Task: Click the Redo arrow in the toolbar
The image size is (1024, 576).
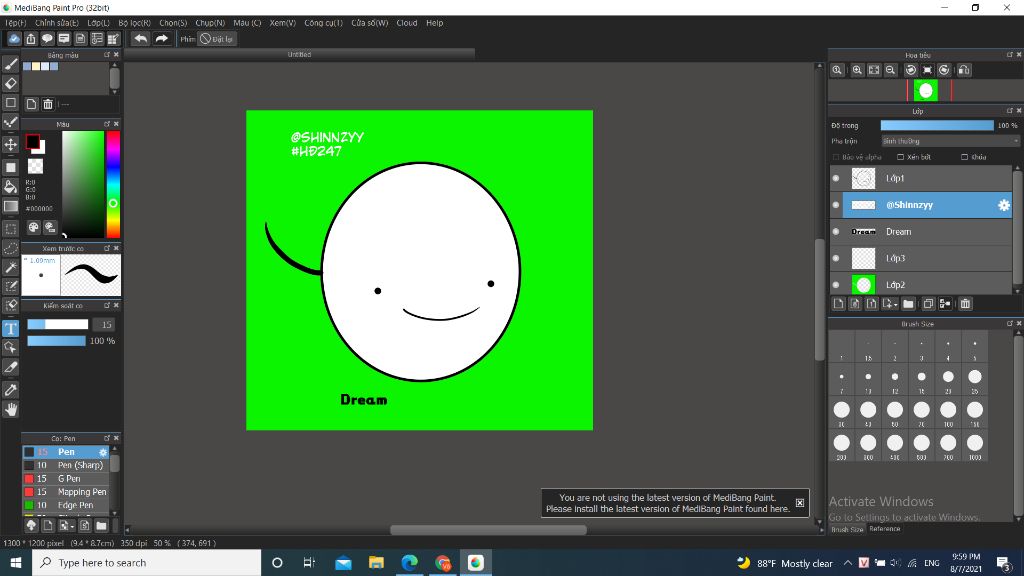Action: click(x=161, y=39)
